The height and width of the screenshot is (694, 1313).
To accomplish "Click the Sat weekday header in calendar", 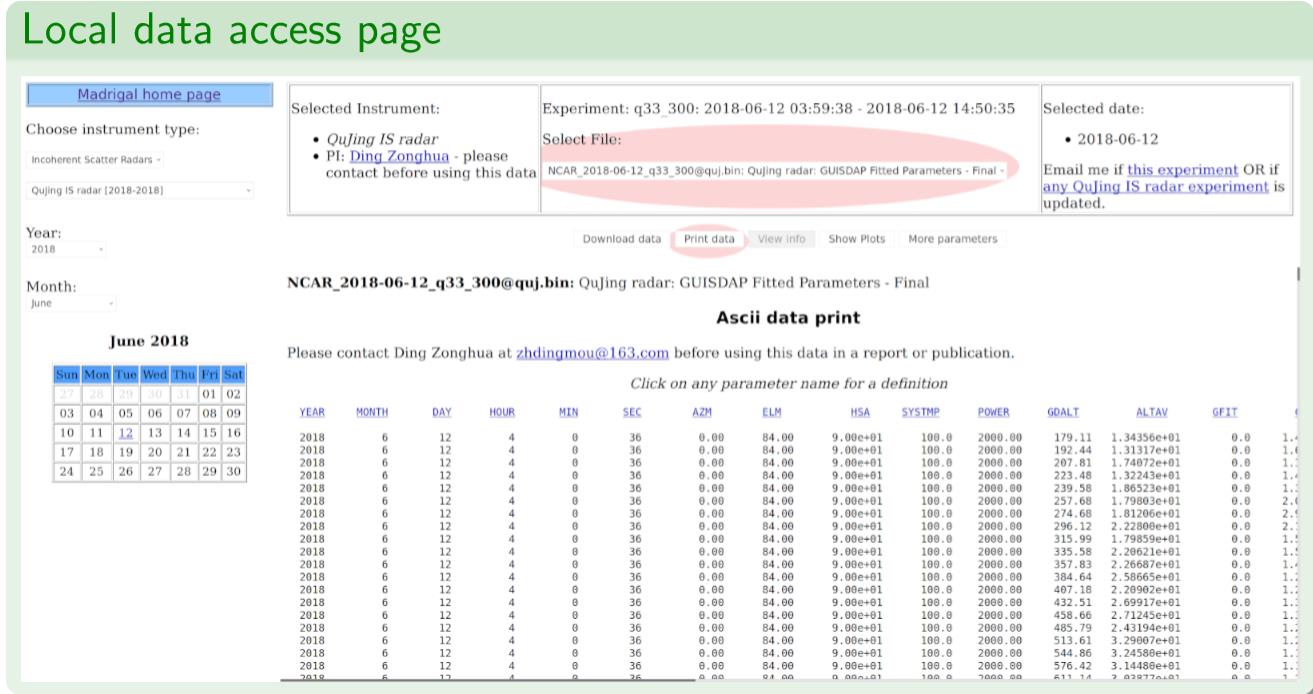I will point(234,375).
